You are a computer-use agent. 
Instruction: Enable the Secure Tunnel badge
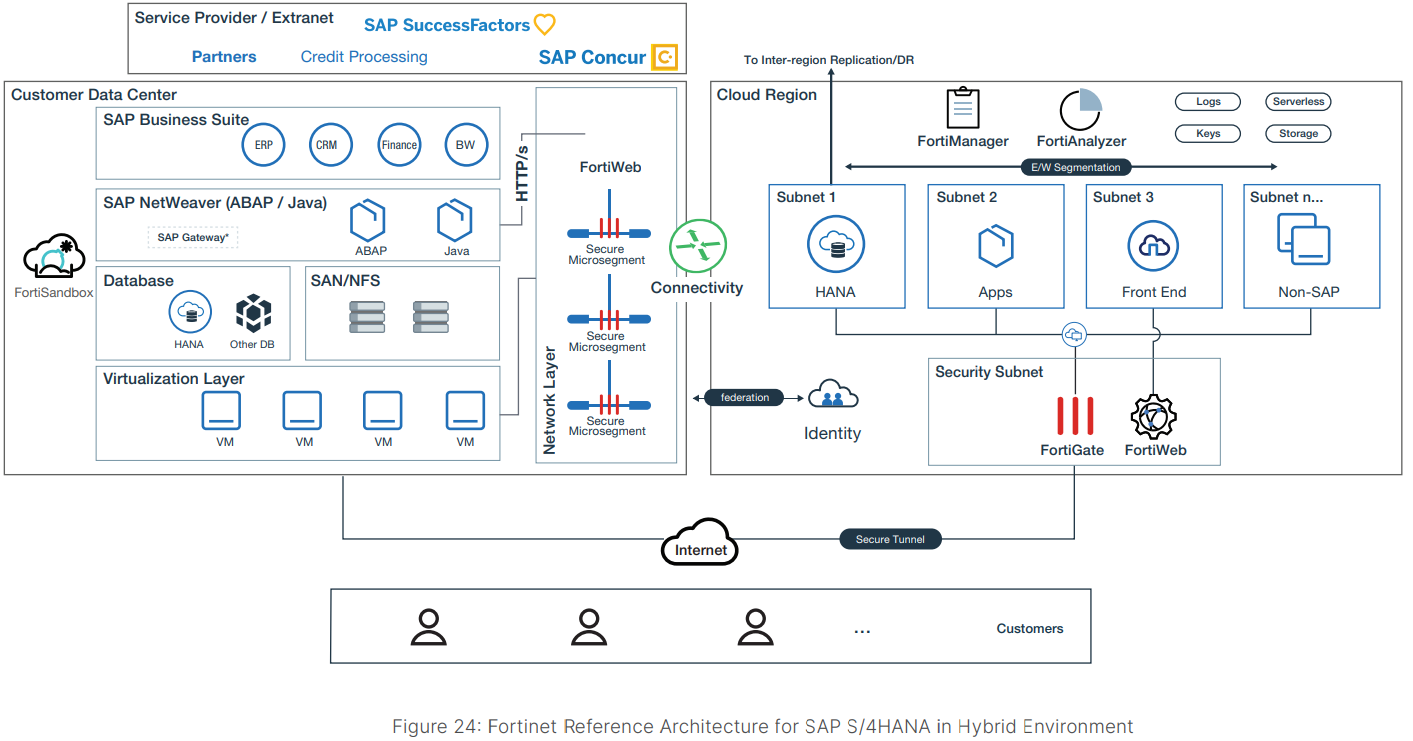tap(889, 538)
